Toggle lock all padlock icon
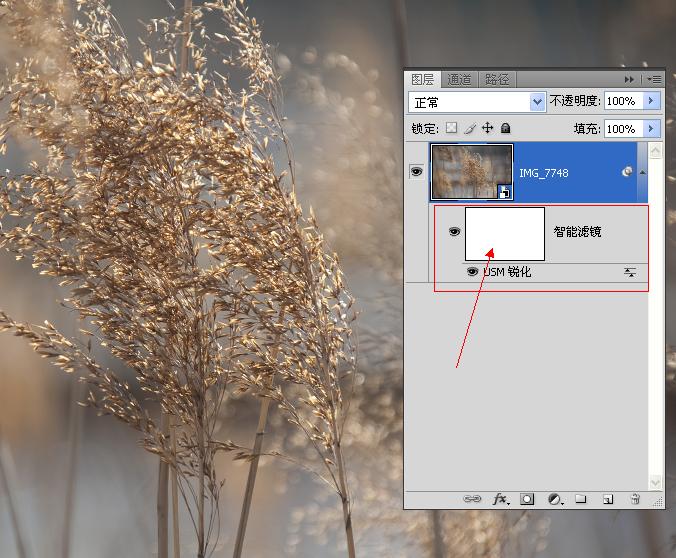676x558 pixels. (x=506, y=128)
